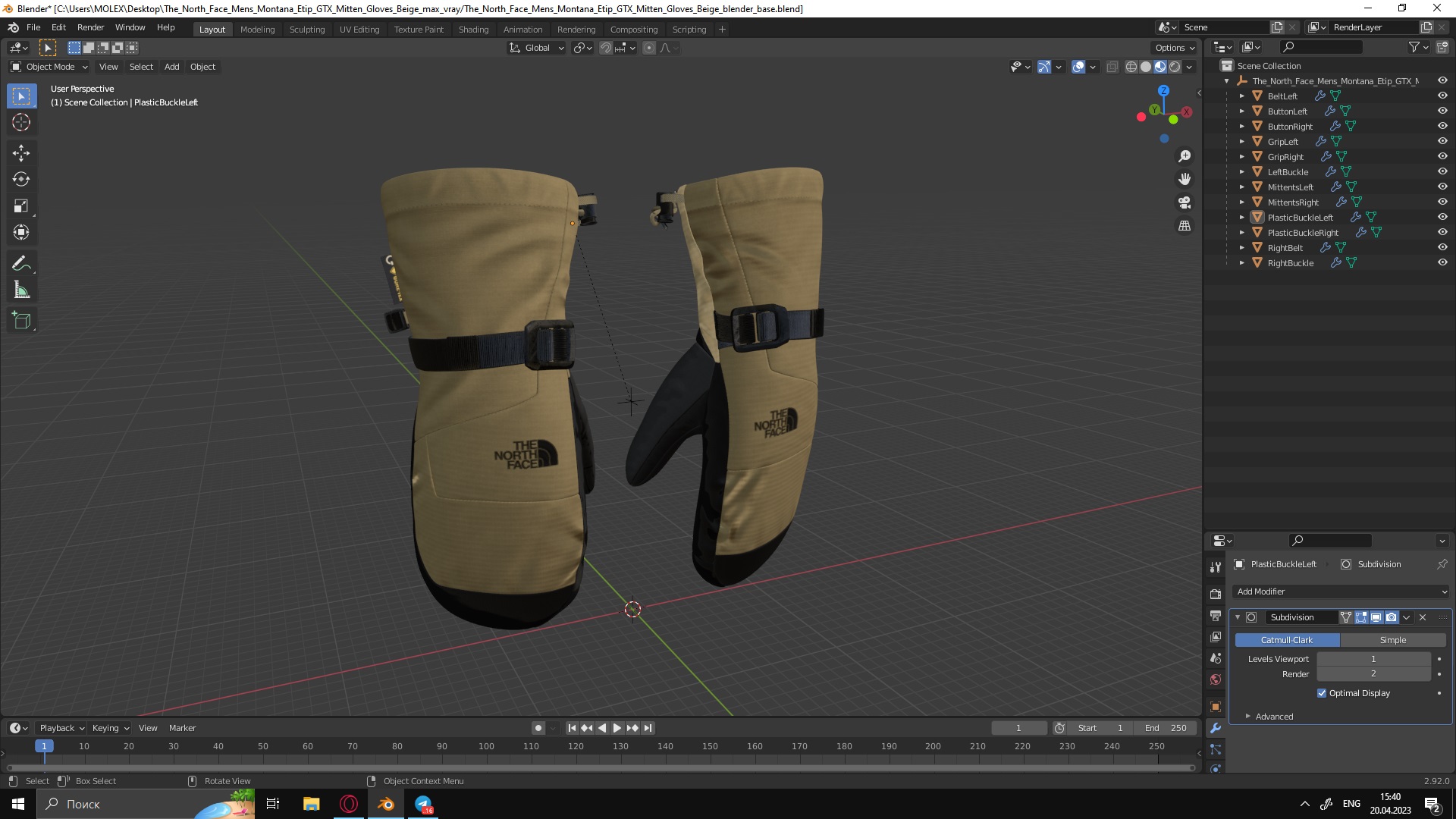The width and height of the screenshot is (1456, 819).
Task: Collapse the Subdivision modifier panel
Action: click(1238, 617)
